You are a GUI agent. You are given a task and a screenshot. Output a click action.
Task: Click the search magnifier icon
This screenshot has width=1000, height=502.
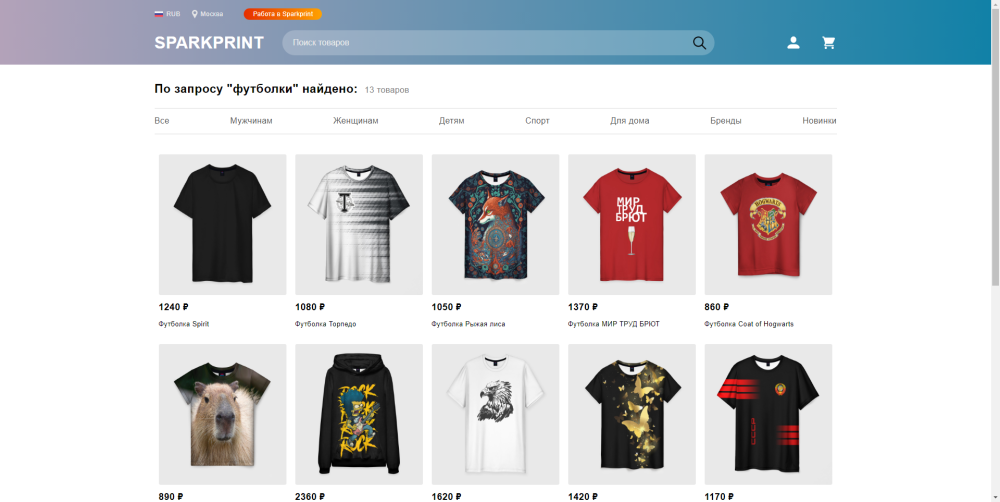pyautogui.click(x=699, y=43)
